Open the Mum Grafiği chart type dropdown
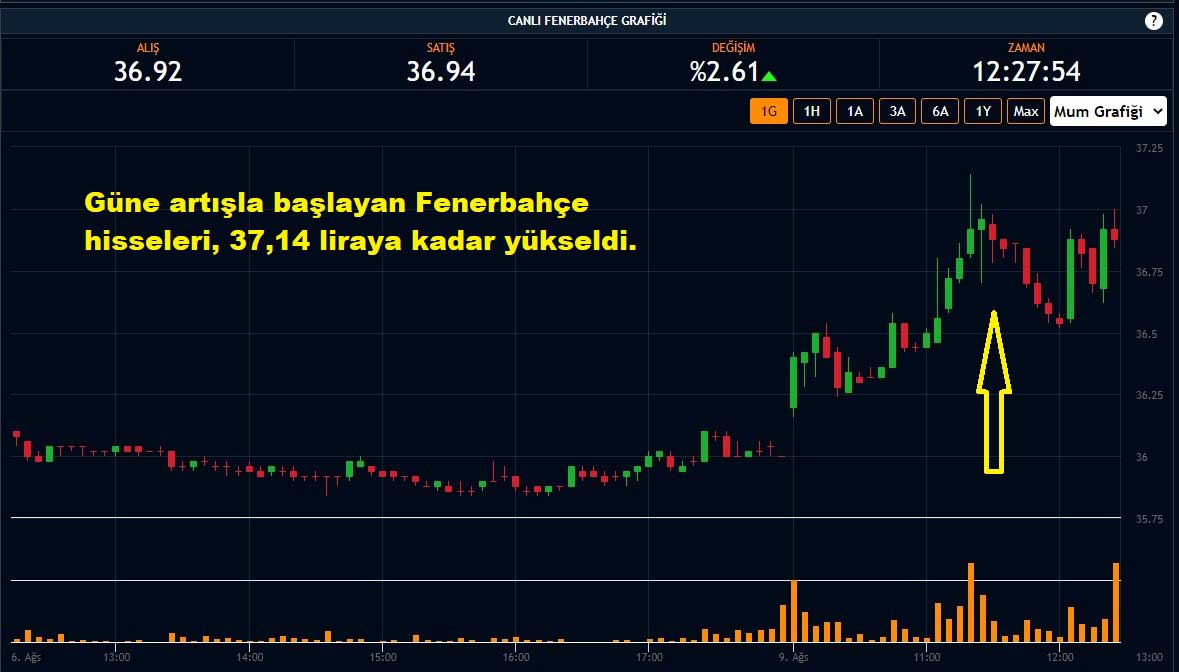The height and width of the screenshot is (672, 1179). tap(1108, 111)
